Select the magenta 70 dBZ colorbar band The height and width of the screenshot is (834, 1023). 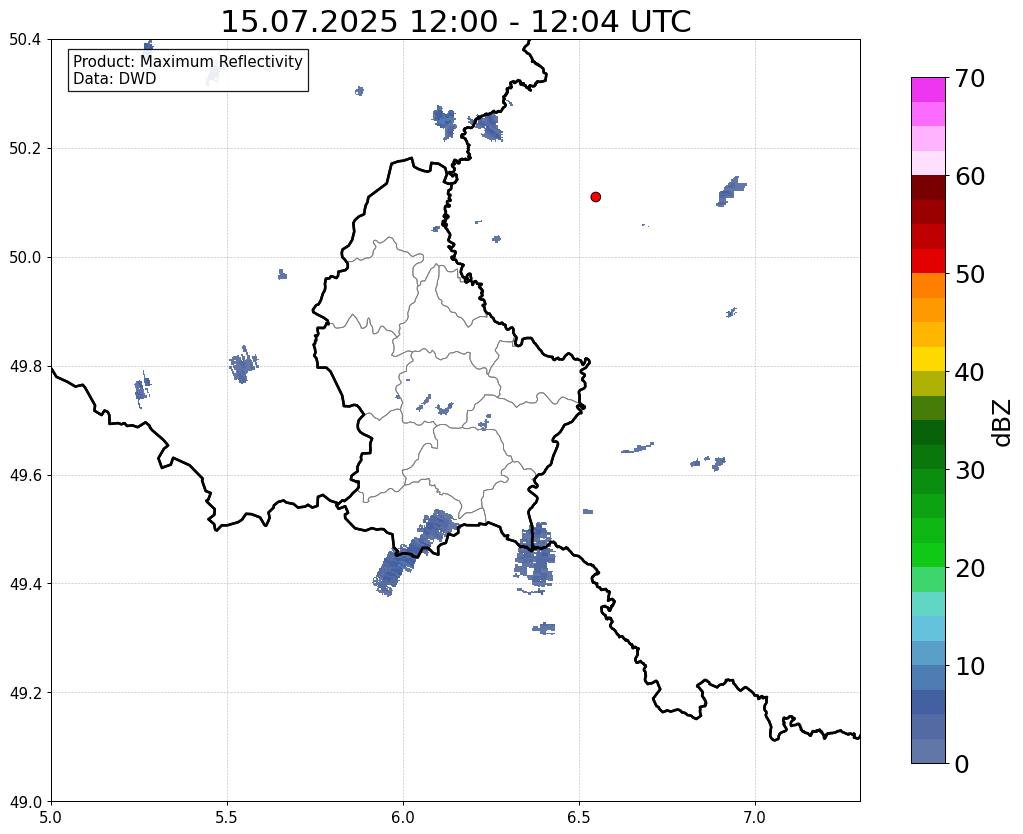928,89
